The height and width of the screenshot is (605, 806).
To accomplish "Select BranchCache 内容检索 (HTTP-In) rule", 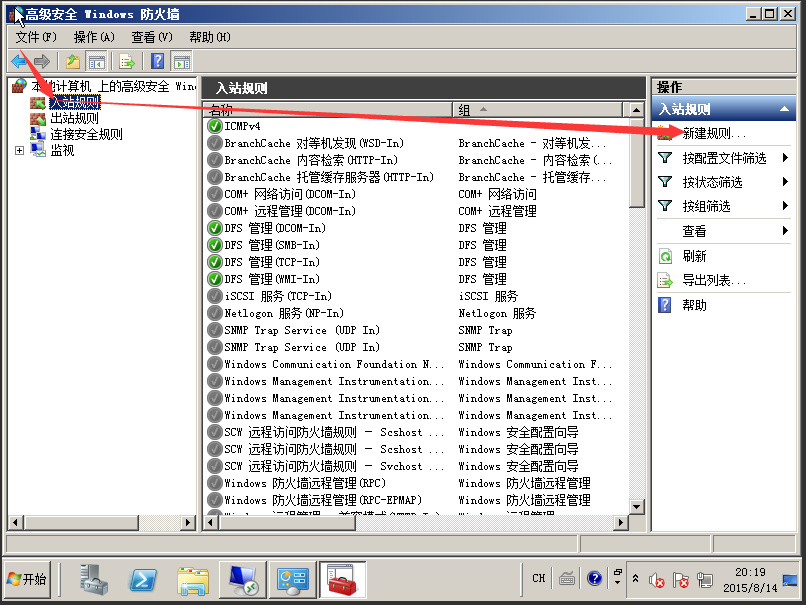I will tap(416, 160).
